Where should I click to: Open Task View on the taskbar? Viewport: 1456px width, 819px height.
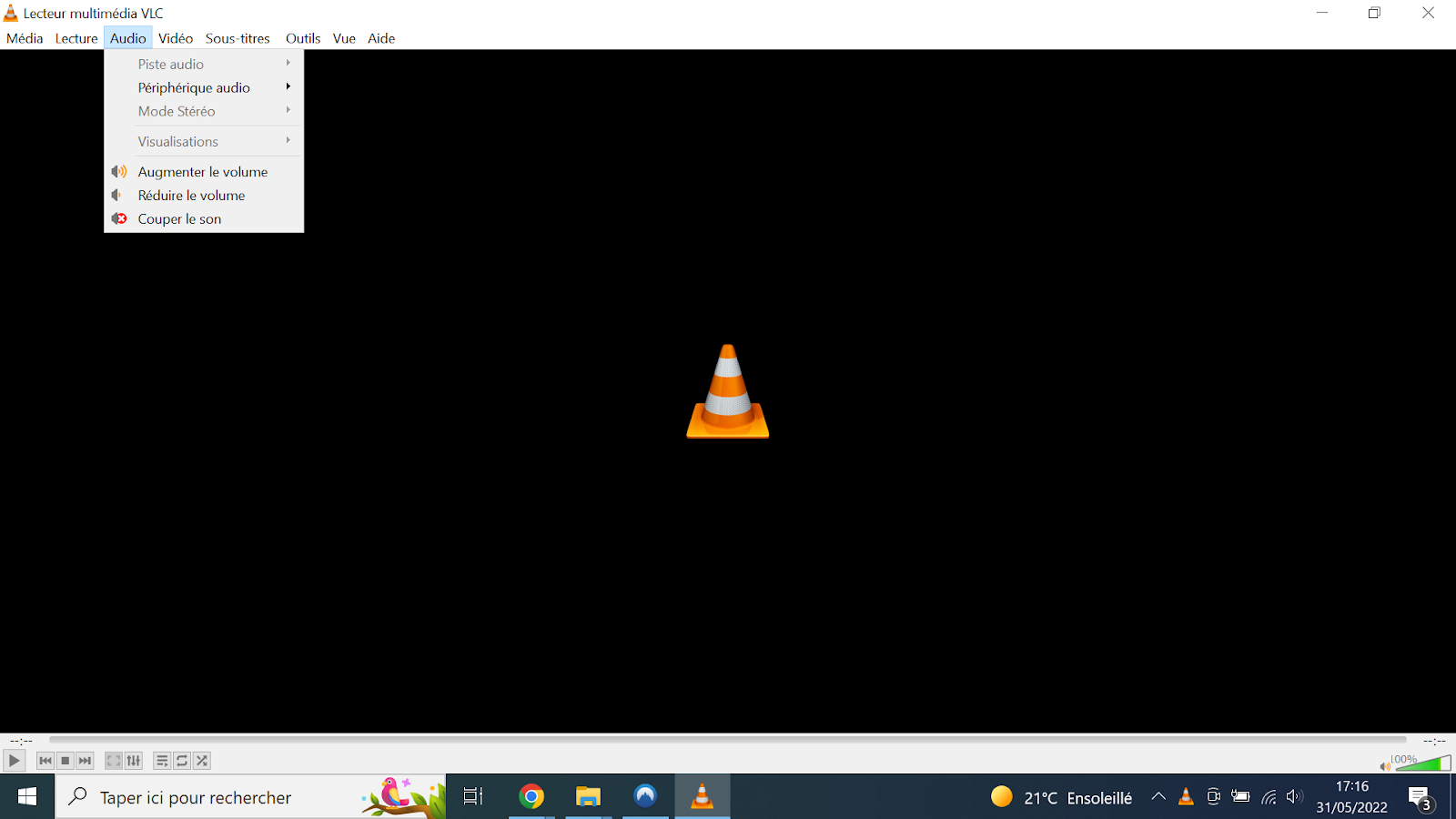(x=473, y=797)
